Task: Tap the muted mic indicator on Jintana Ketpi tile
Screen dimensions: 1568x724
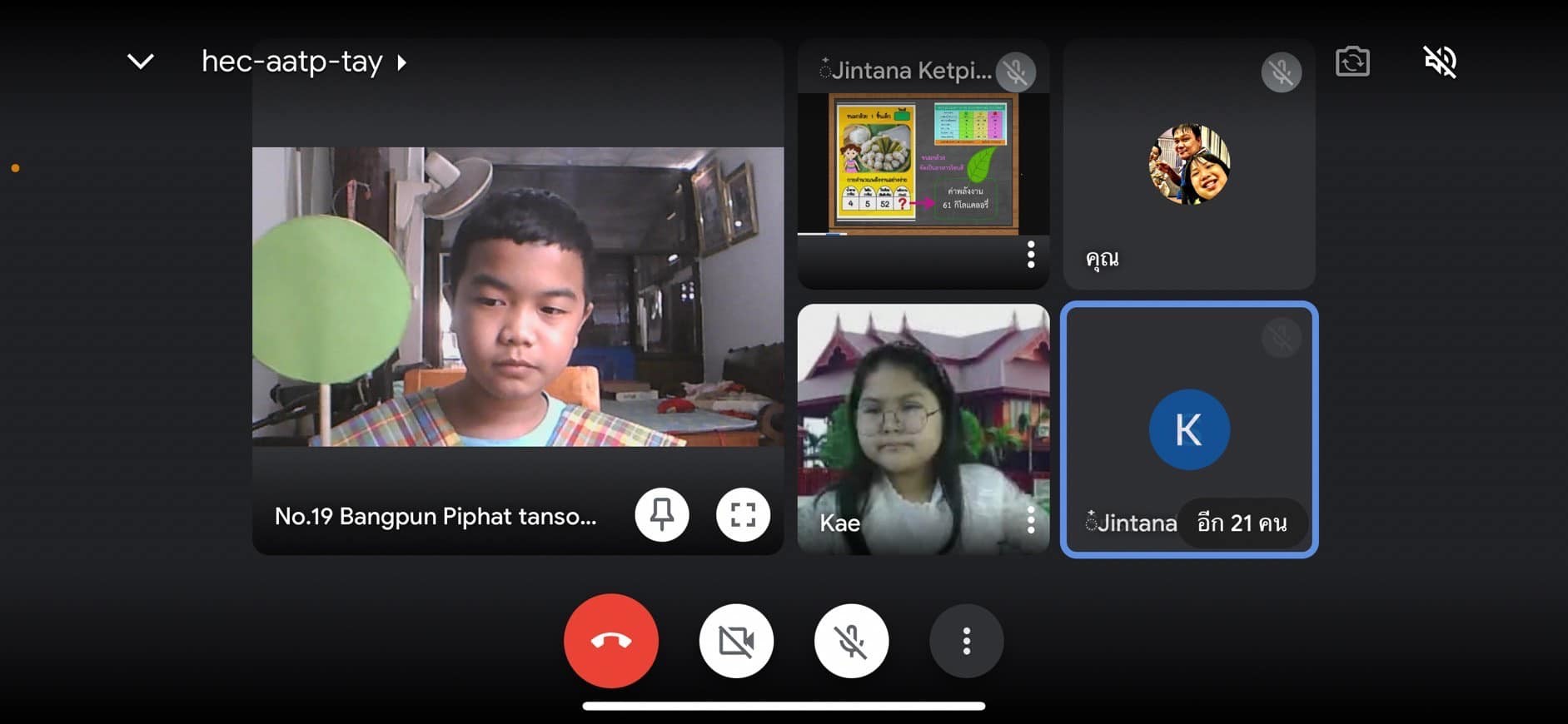Action: pyautogui.click(x=1016, y=72)
